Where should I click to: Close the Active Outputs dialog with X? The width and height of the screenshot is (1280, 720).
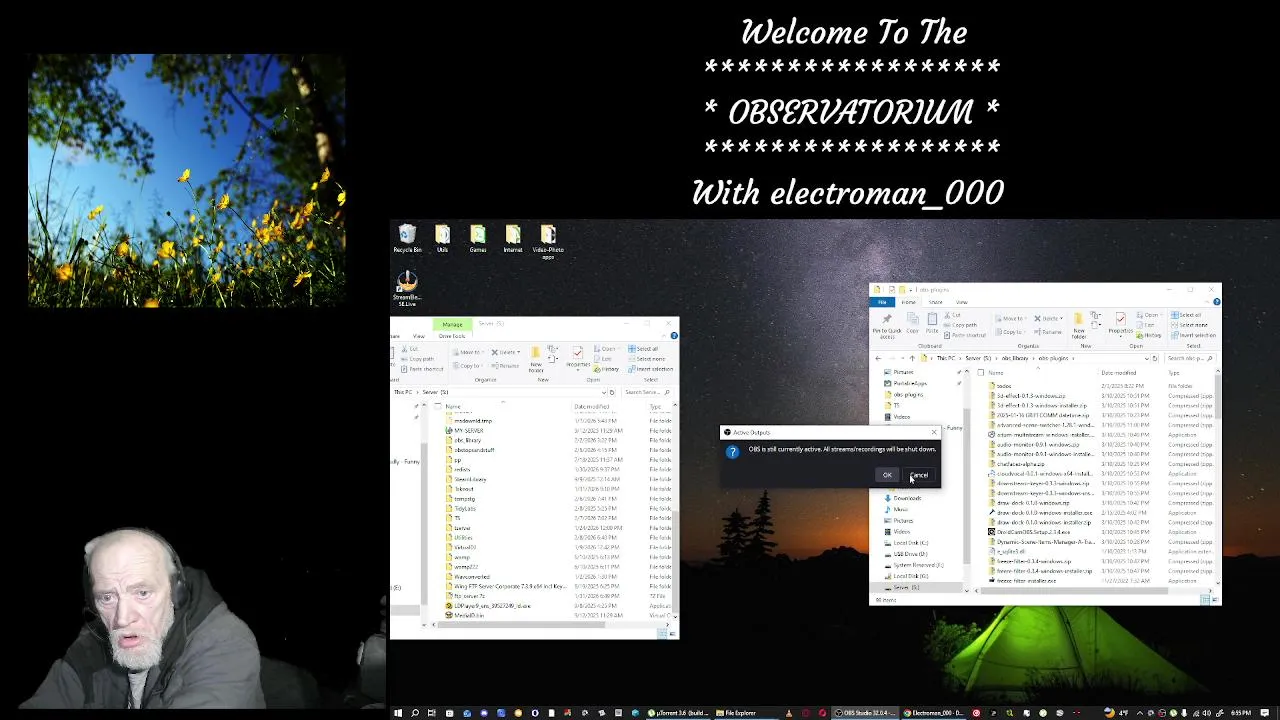click(x=934, y=432)
